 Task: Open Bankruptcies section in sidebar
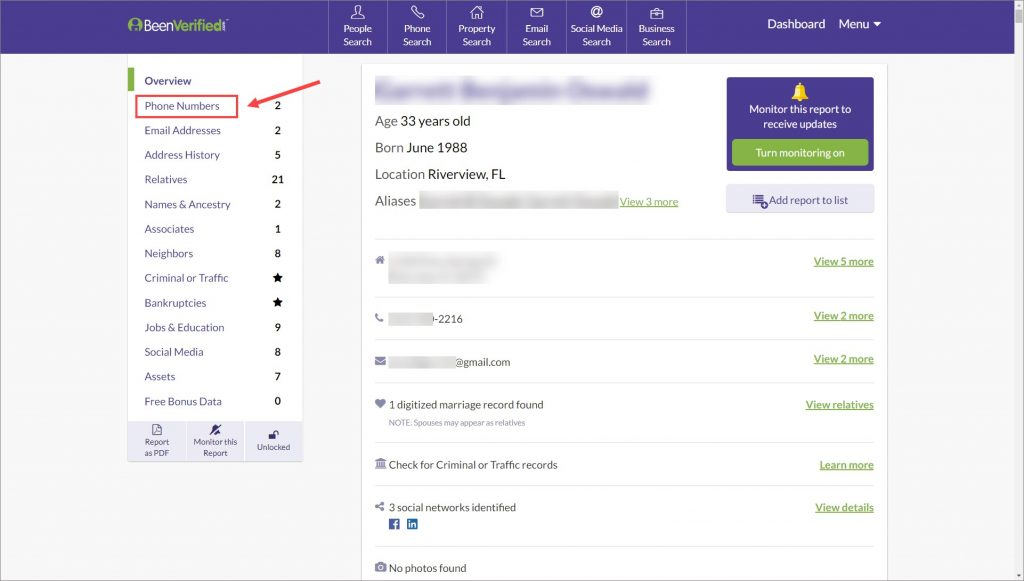coord(175,303)
